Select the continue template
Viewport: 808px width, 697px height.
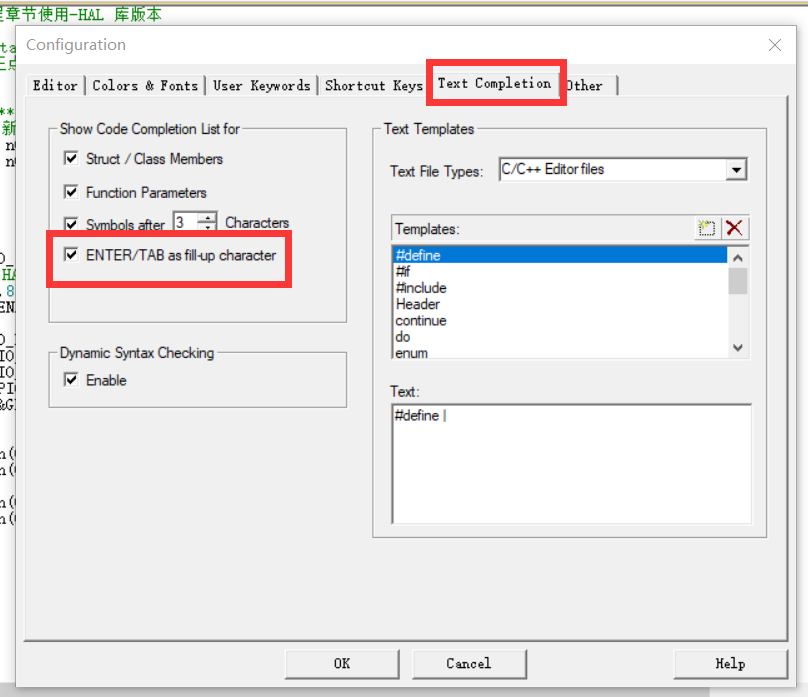click(560, 321)
